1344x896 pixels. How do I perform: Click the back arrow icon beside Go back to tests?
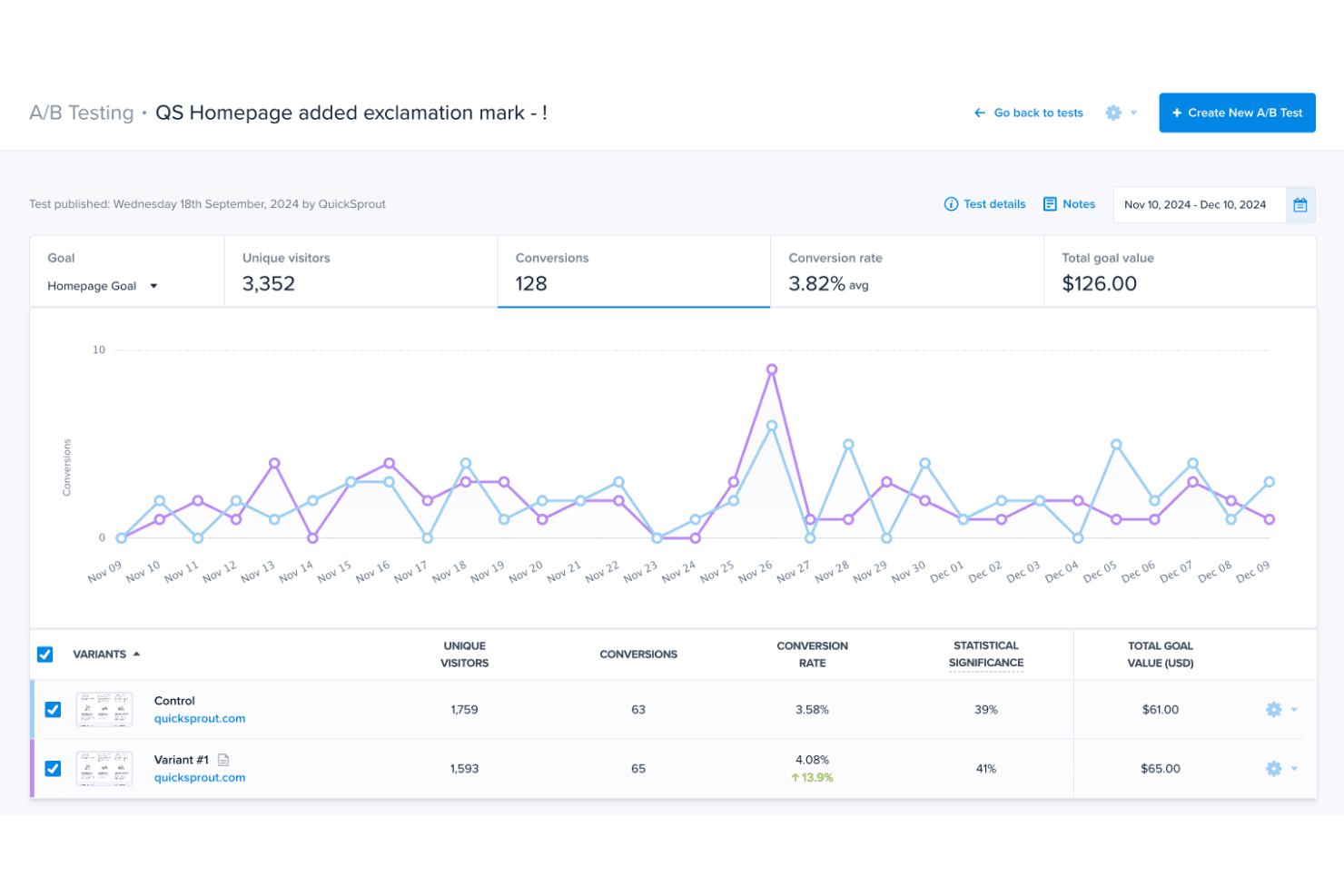[980, 113]
